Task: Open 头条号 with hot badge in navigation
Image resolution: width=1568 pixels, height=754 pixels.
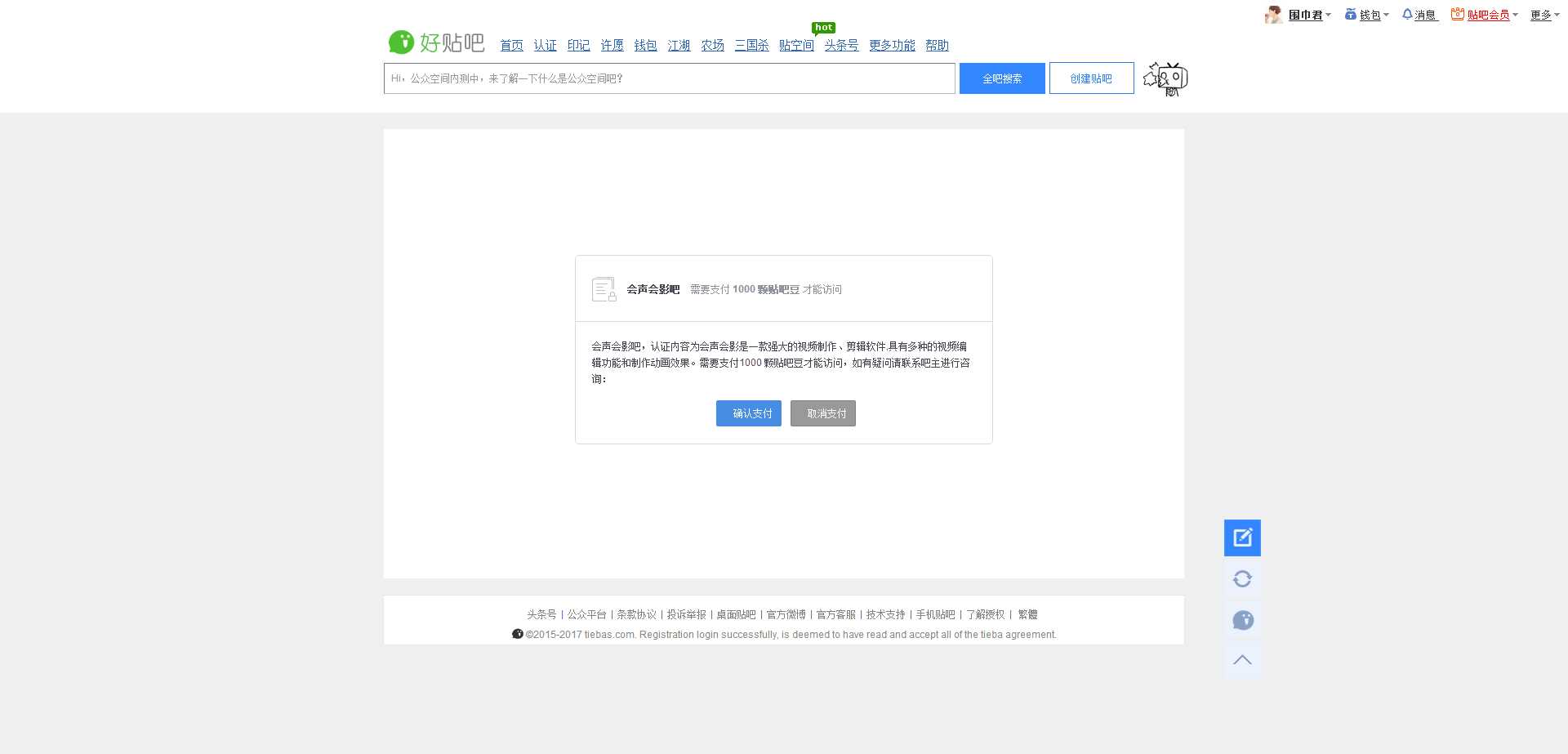Action: pos(842,45)
